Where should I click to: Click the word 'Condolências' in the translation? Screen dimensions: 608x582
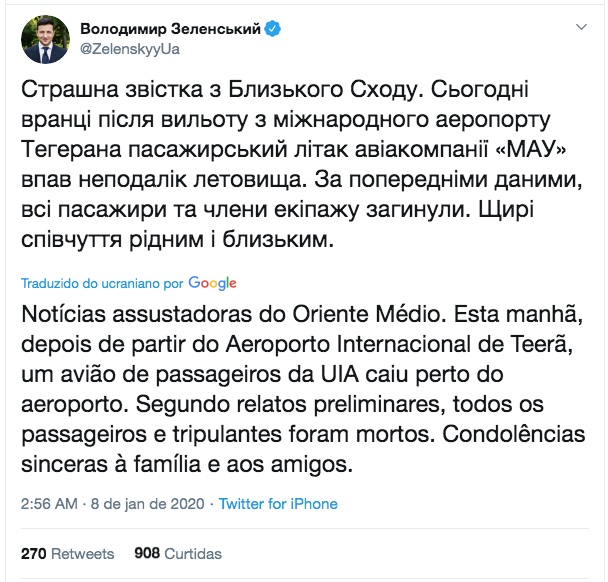pos(499,436)
